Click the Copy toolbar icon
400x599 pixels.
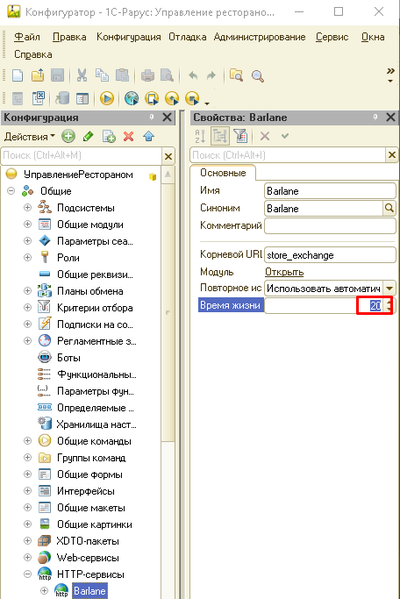click(102, 76)
